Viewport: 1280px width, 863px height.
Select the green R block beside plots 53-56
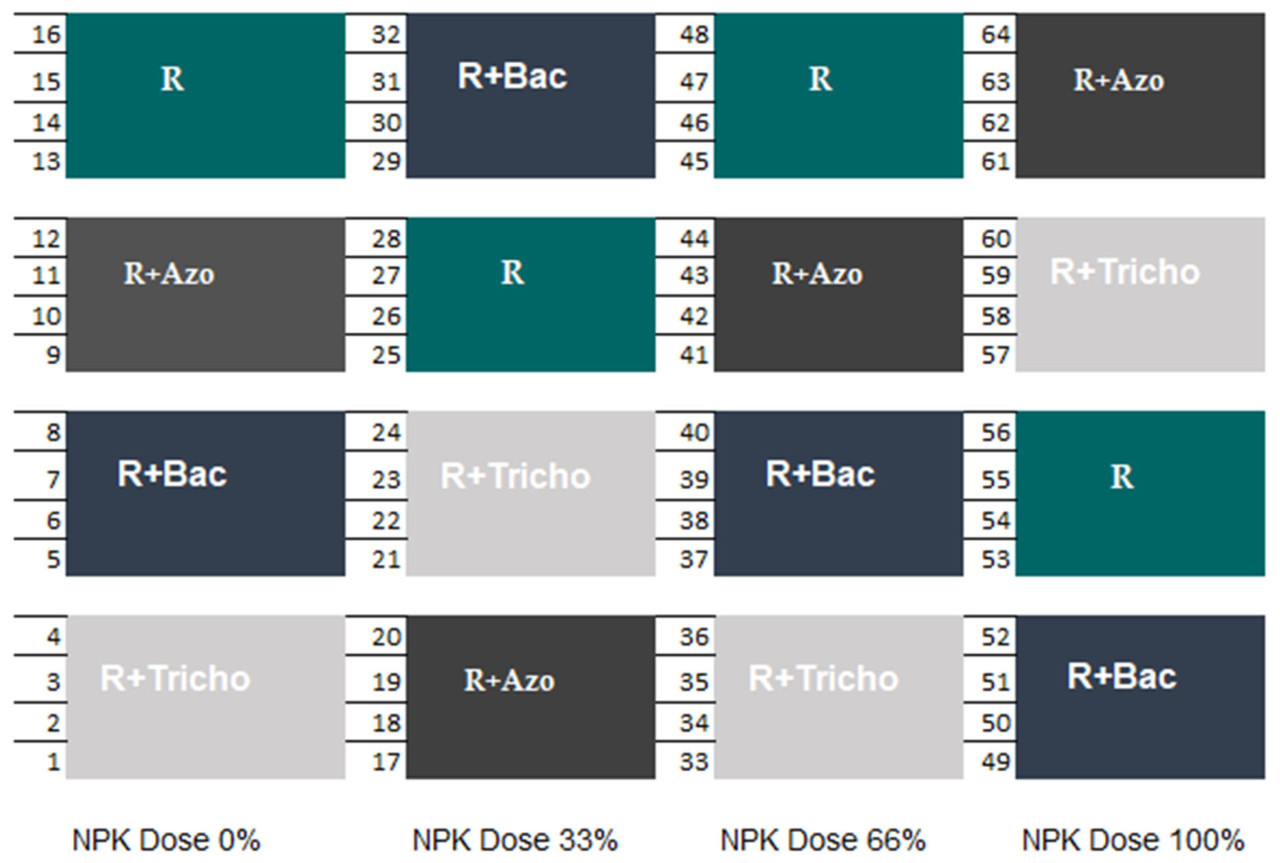pos(1140,492)
